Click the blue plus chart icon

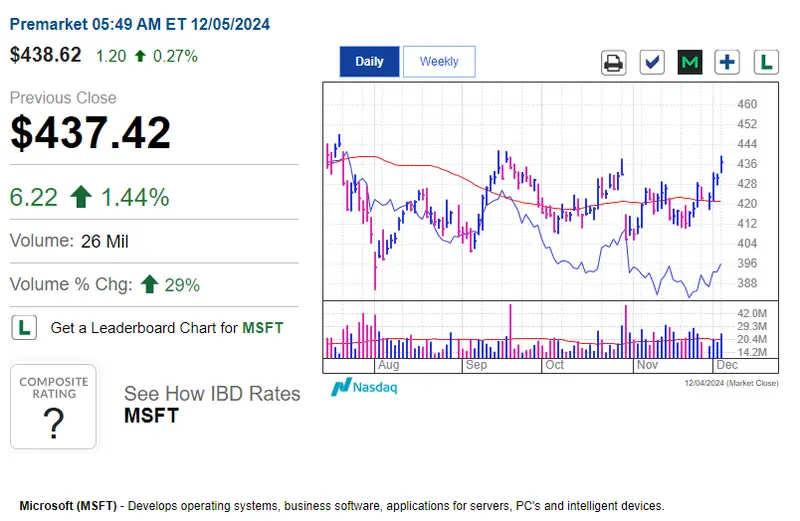(x=727, y=63)
